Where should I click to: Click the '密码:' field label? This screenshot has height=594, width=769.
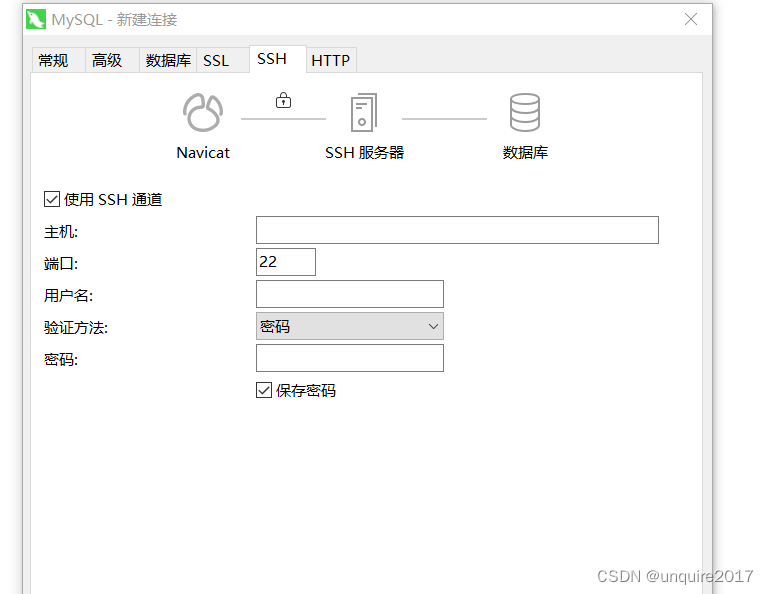point(61,360)
